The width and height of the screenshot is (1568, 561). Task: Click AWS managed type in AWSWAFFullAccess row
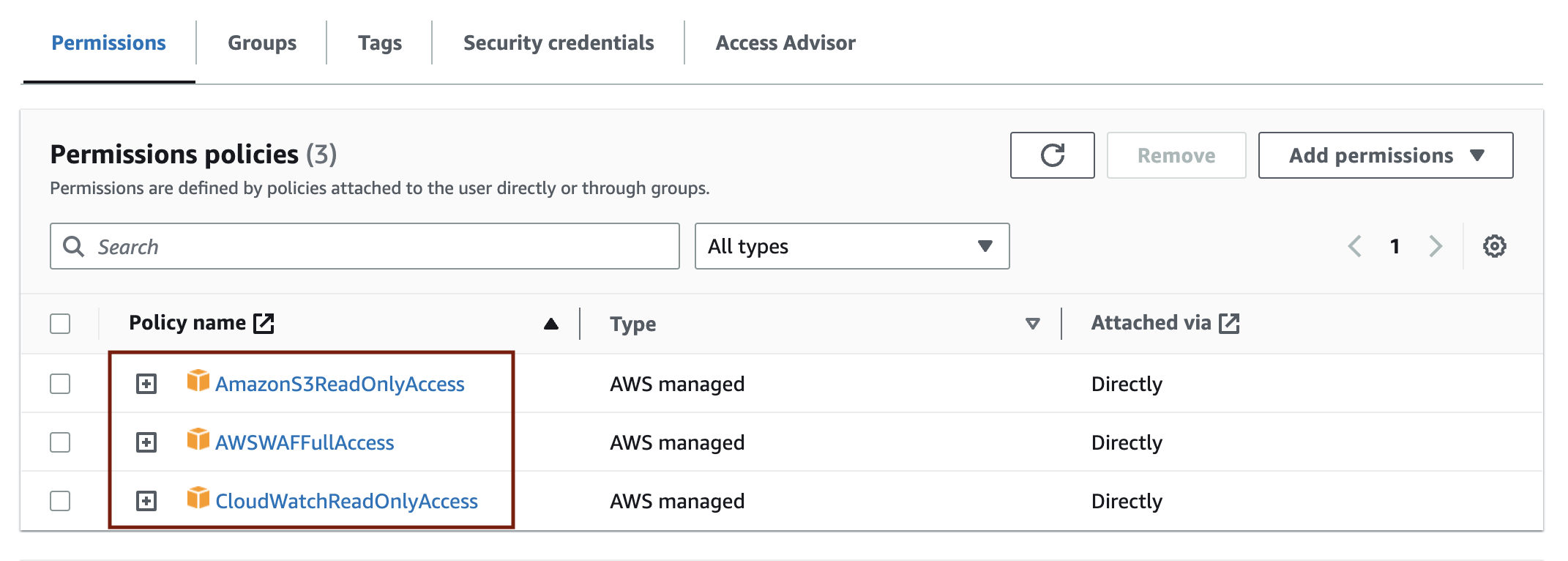pos(677,442)
